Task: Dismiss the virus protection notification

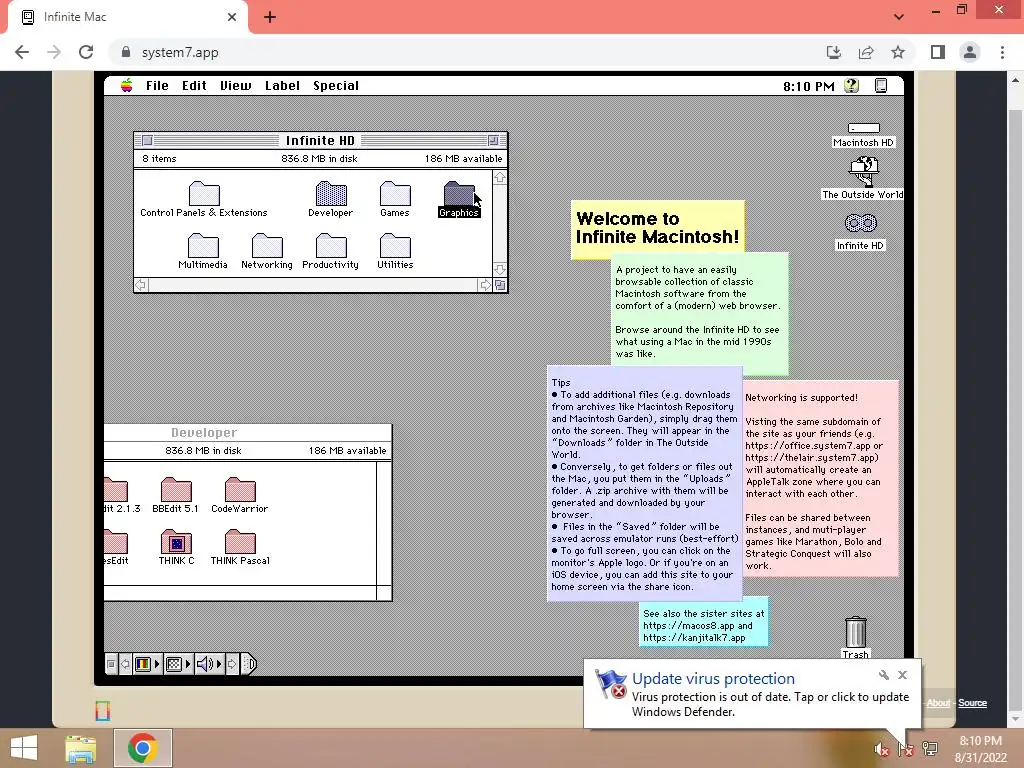Action: click(903, 675)
